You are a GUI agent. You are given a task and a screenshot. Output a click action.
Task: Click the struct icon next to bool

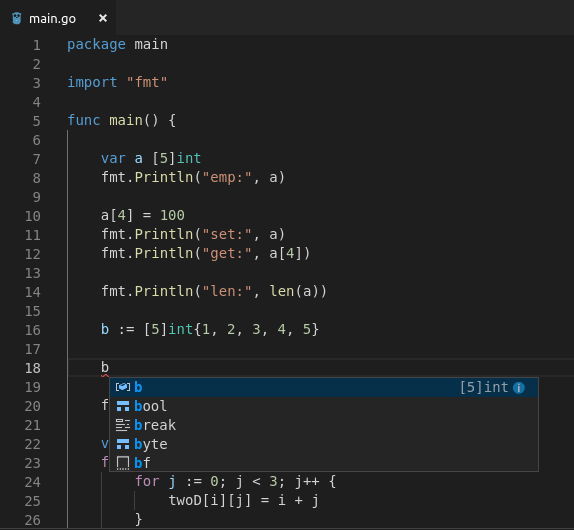123,406
